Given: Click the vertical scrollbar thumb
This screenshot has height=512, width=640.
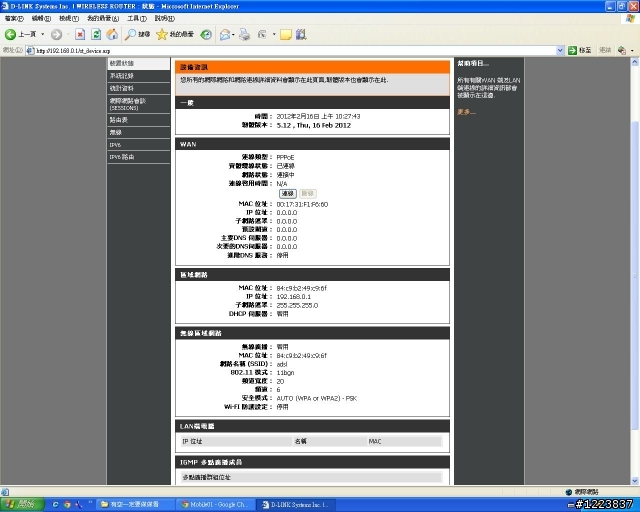Looking at the screenshot, I should point(635,275).
